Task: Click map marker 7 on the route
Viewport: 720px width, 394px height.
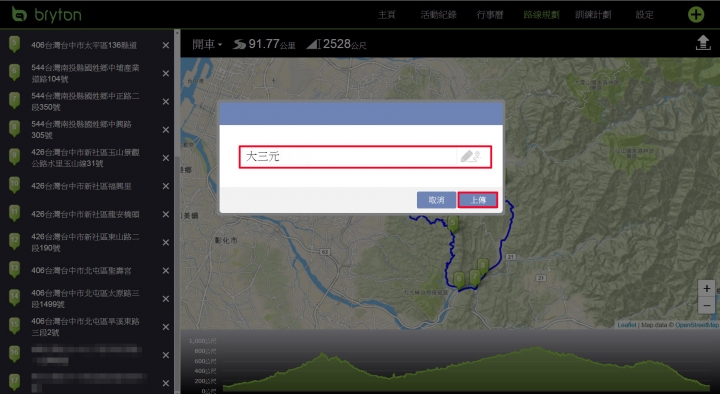Action: coord(474,277)
